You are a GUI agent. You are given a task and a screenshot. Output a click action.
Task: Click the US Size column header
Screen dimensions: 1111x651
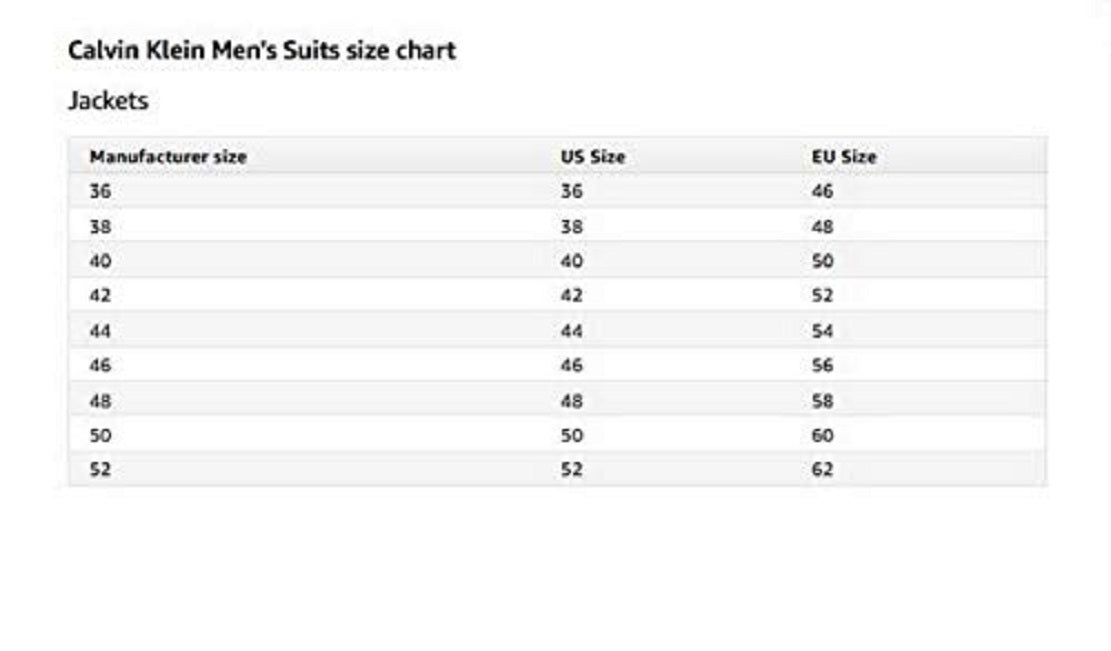coord(592,157)
